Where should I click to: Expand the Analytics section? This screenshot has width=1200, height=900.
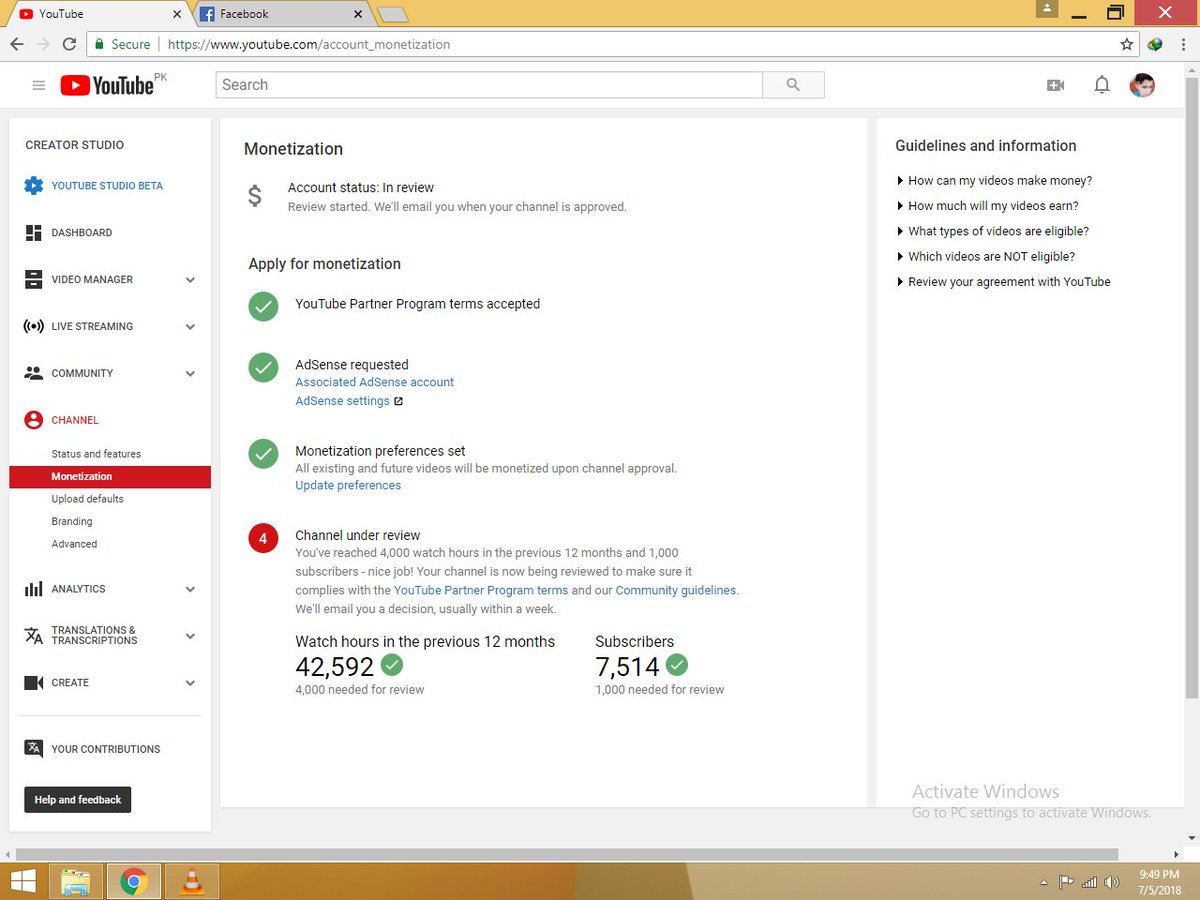[190, 589]
